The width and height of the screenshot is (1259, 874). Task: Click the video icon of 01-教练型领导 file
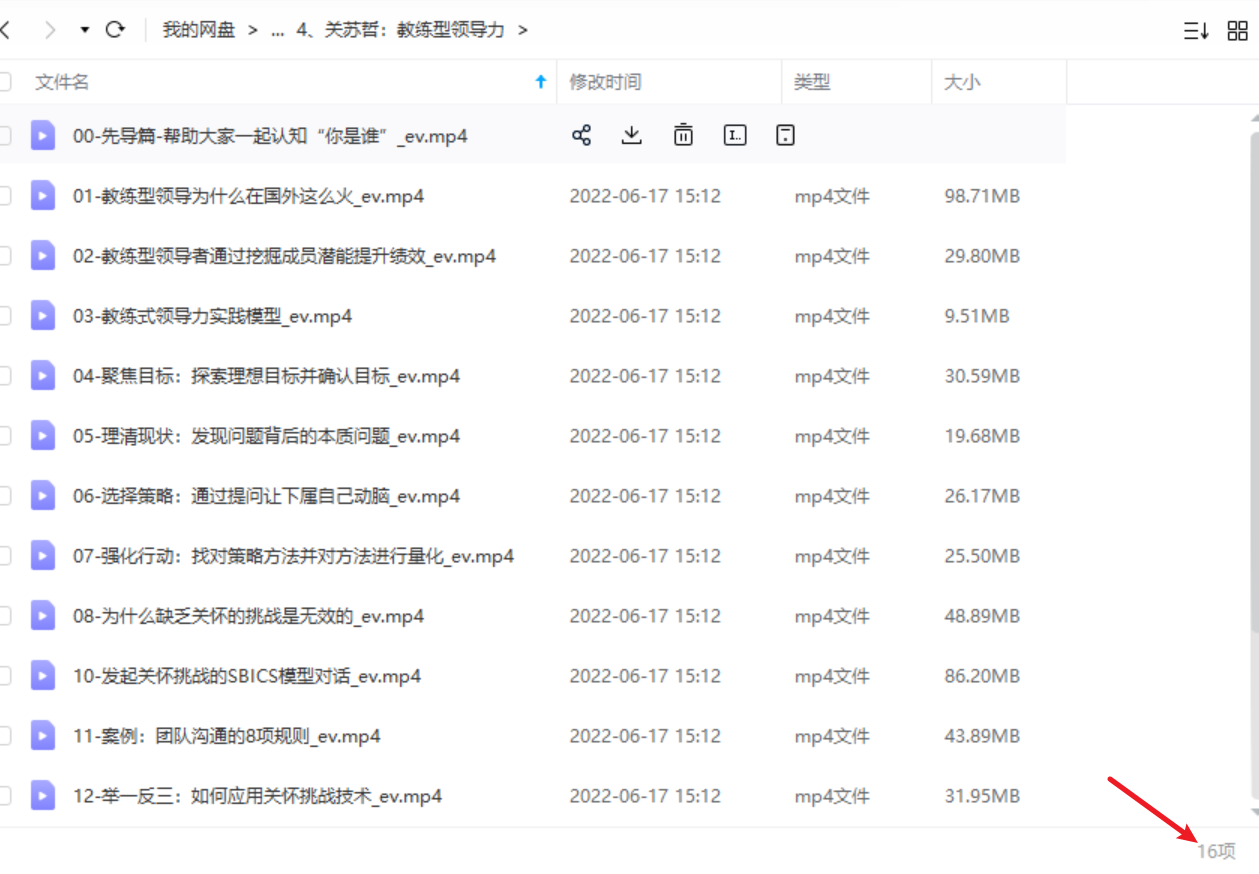(x=42, y=195)
